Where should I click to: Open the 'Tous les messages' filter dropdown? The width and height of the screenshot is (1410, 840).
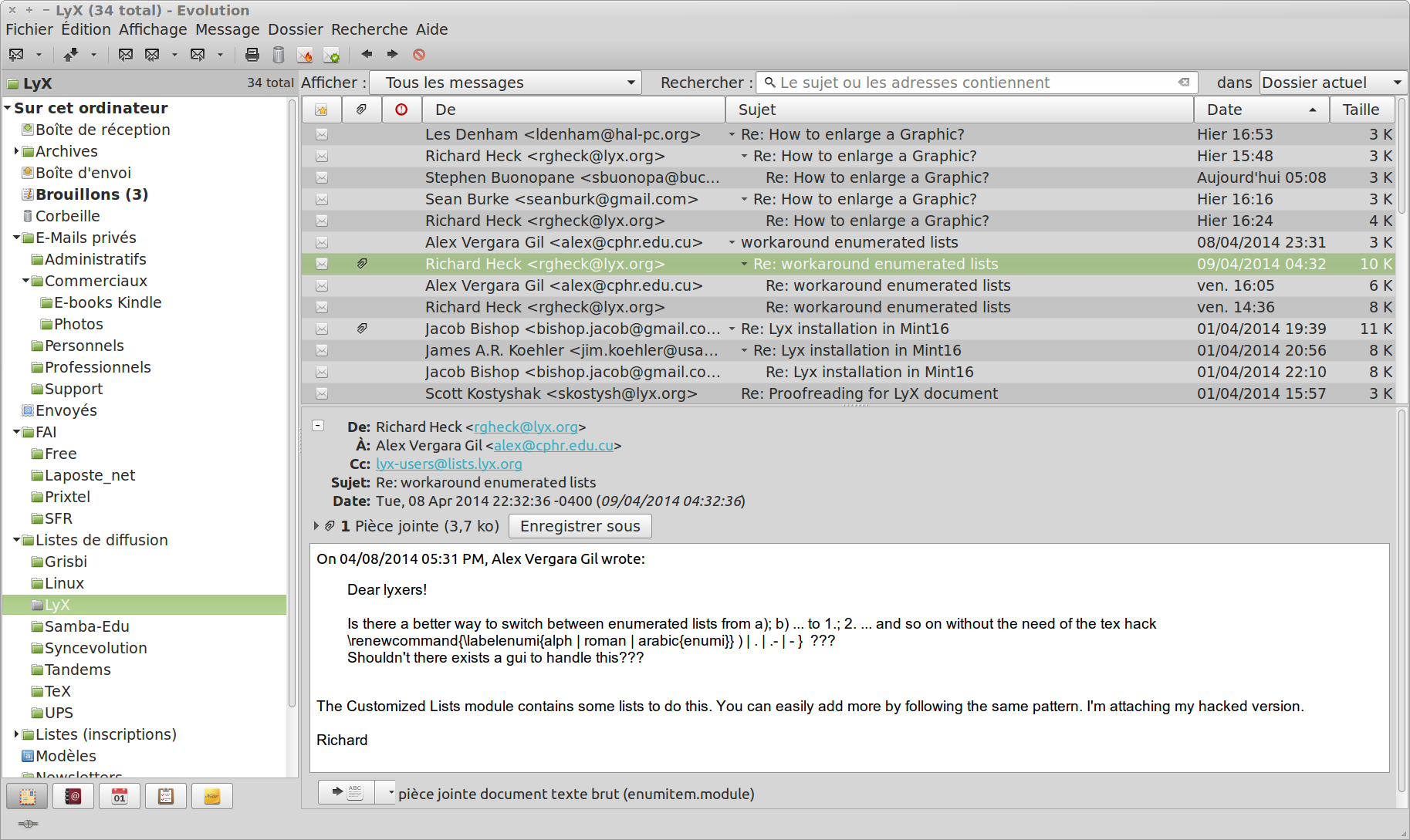pos(506,83)
